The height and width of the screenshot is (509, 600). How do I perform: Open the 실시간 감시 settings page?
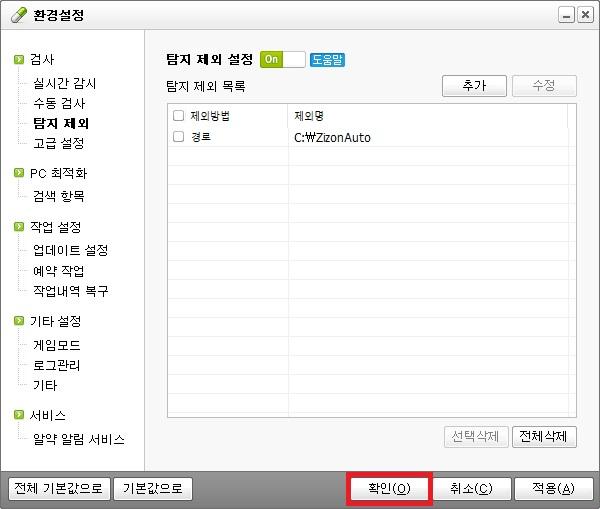coord(65,84)
